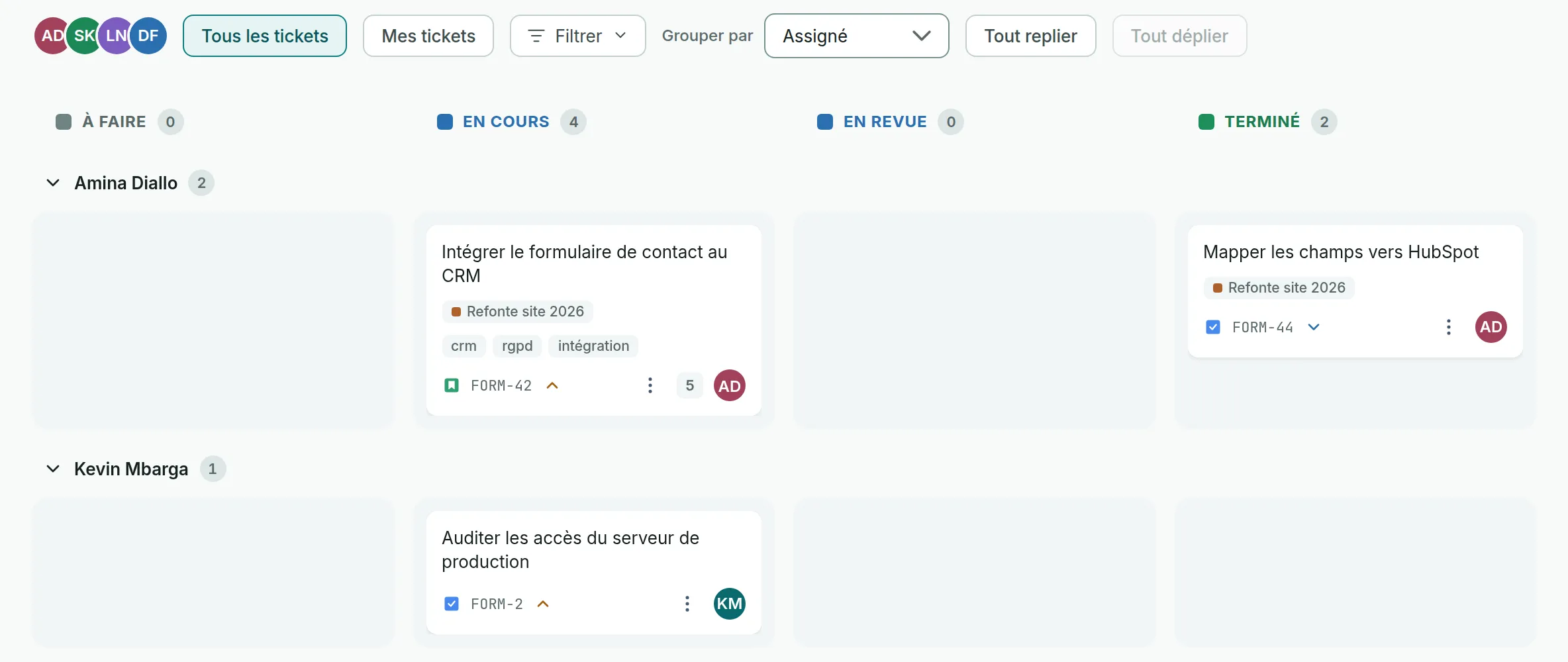Collapse the Amina Diallo group
Viewport: 1568px width, 662px height.
point(53,183)
